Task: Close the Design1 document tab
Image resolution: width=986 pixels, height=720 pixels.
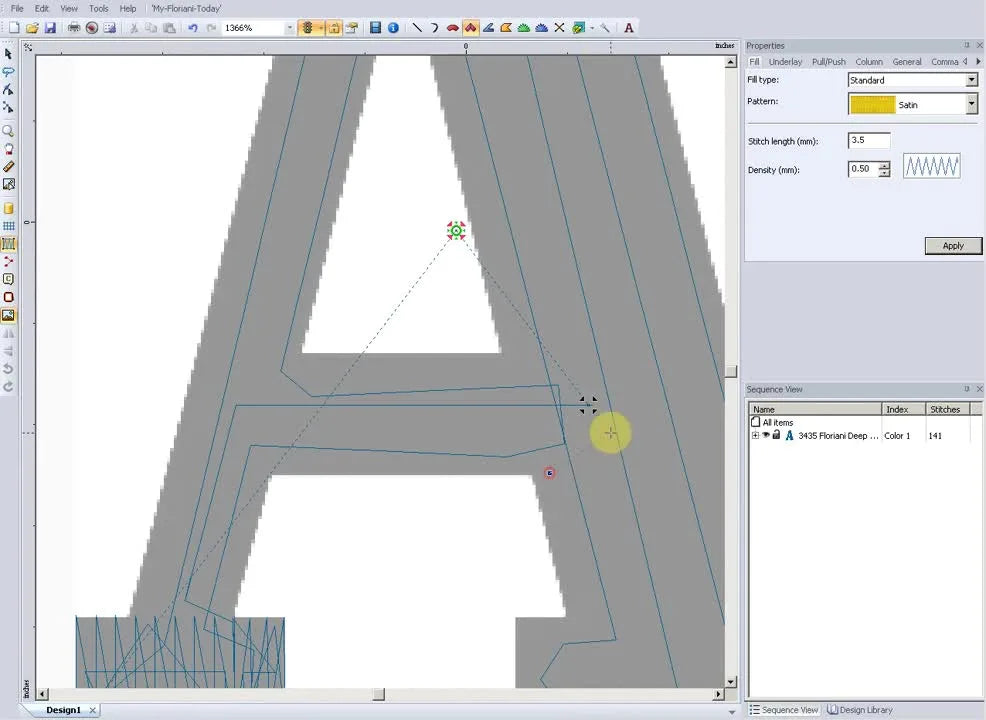Action: point(92,710)
